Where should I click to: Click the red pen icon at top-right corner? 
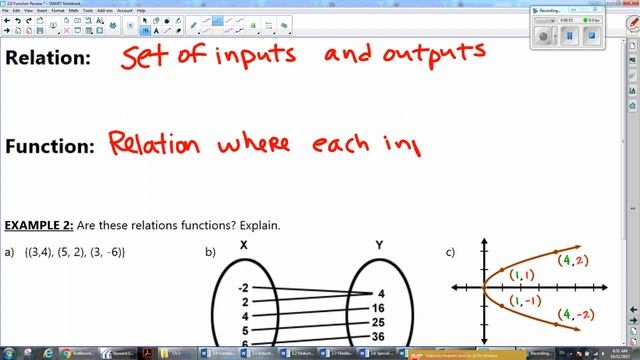[633, 24]
